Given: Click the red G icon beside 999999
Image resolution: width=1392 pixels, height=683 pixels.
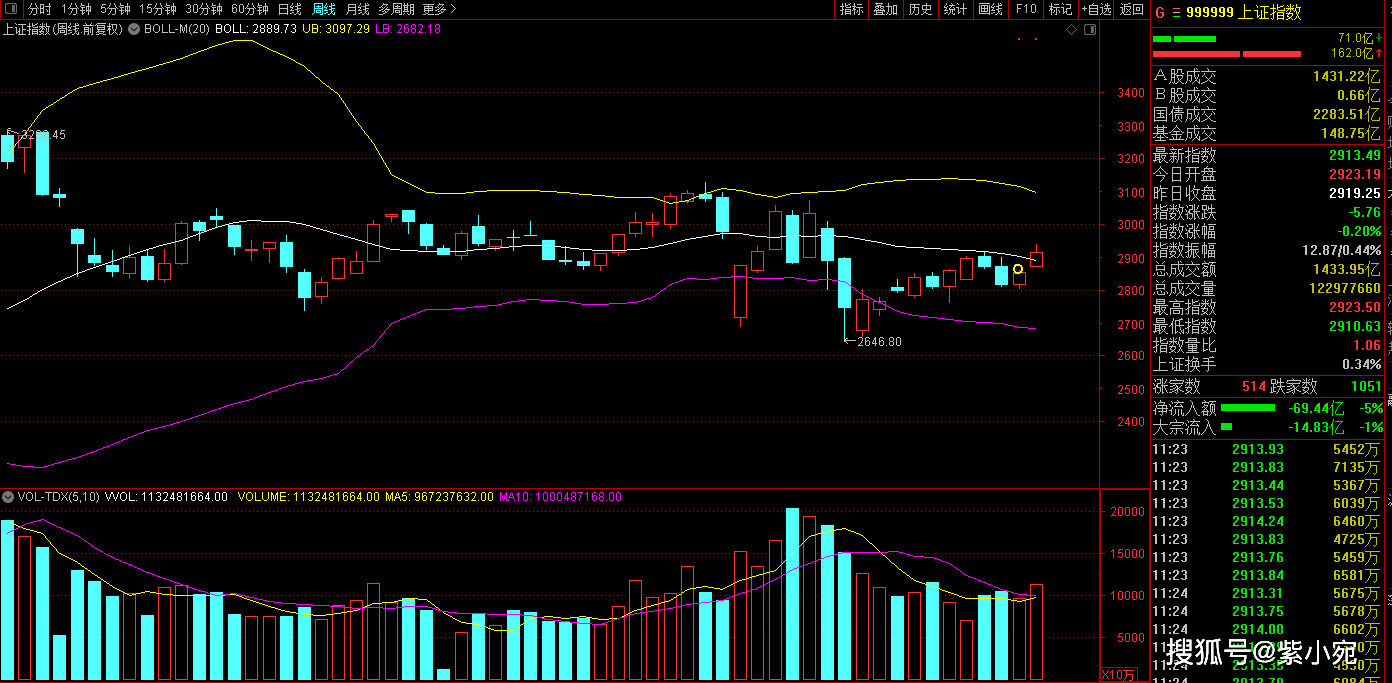Looking at the screenshot, I should pos(1160,13).
